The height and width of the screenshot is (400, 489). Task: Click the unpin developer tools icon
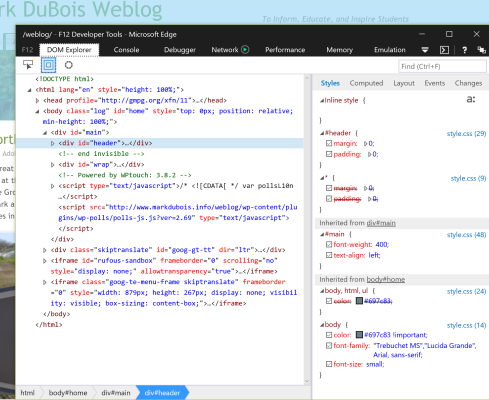481,50
